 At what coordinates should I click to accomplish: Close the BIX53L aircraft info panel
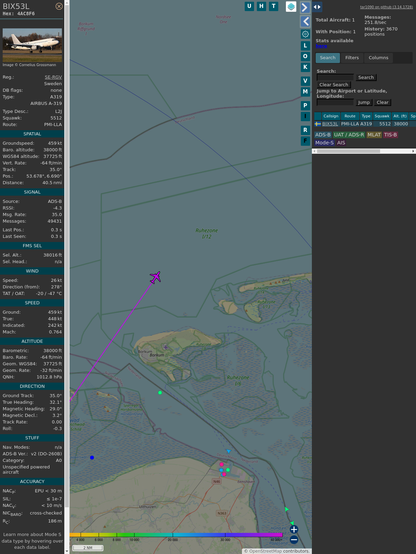(x=59, y=6)
